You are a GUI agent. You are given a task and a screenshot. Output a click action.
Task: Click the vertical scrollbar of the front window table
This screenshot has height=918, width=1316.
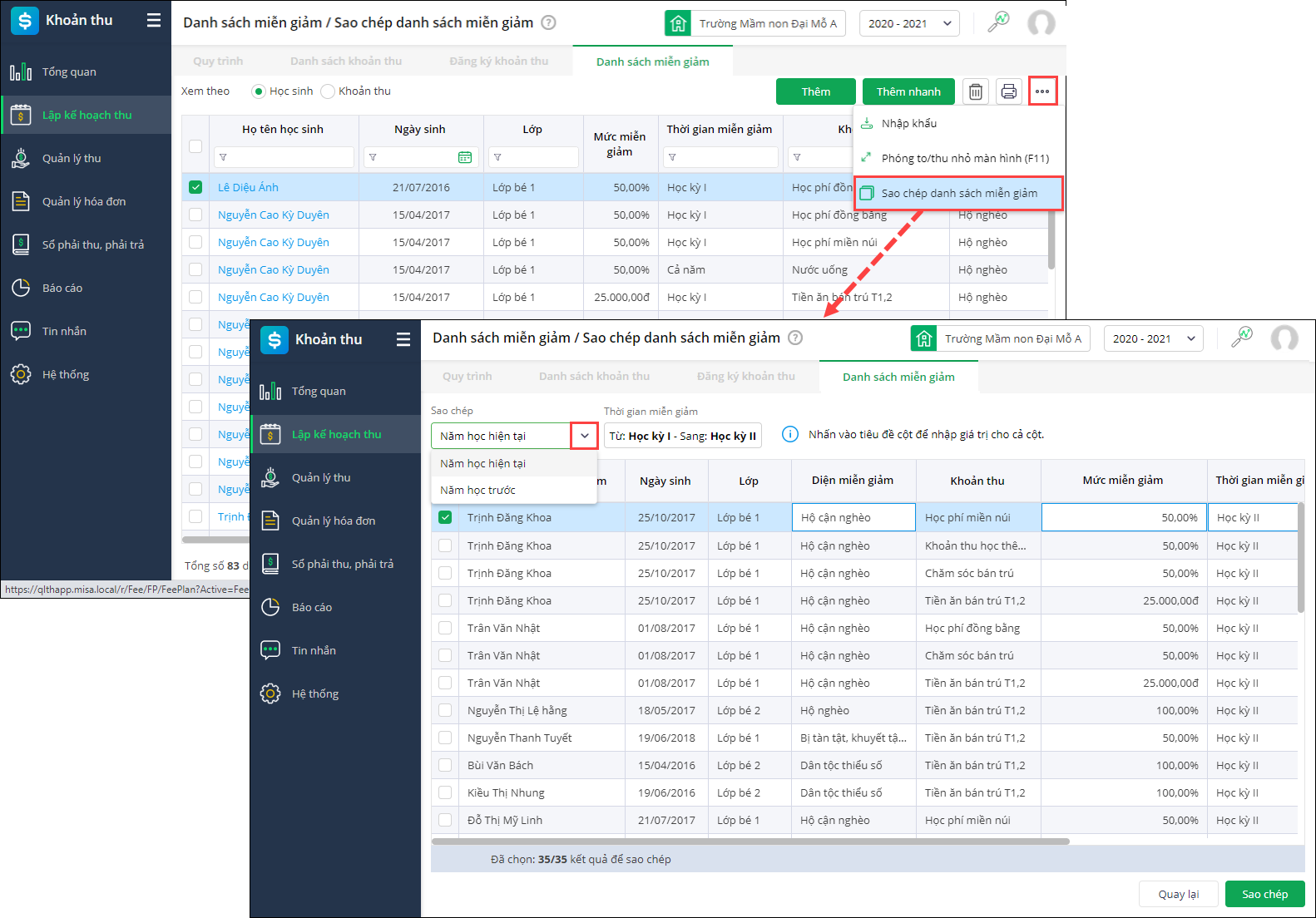point(1301,558)
